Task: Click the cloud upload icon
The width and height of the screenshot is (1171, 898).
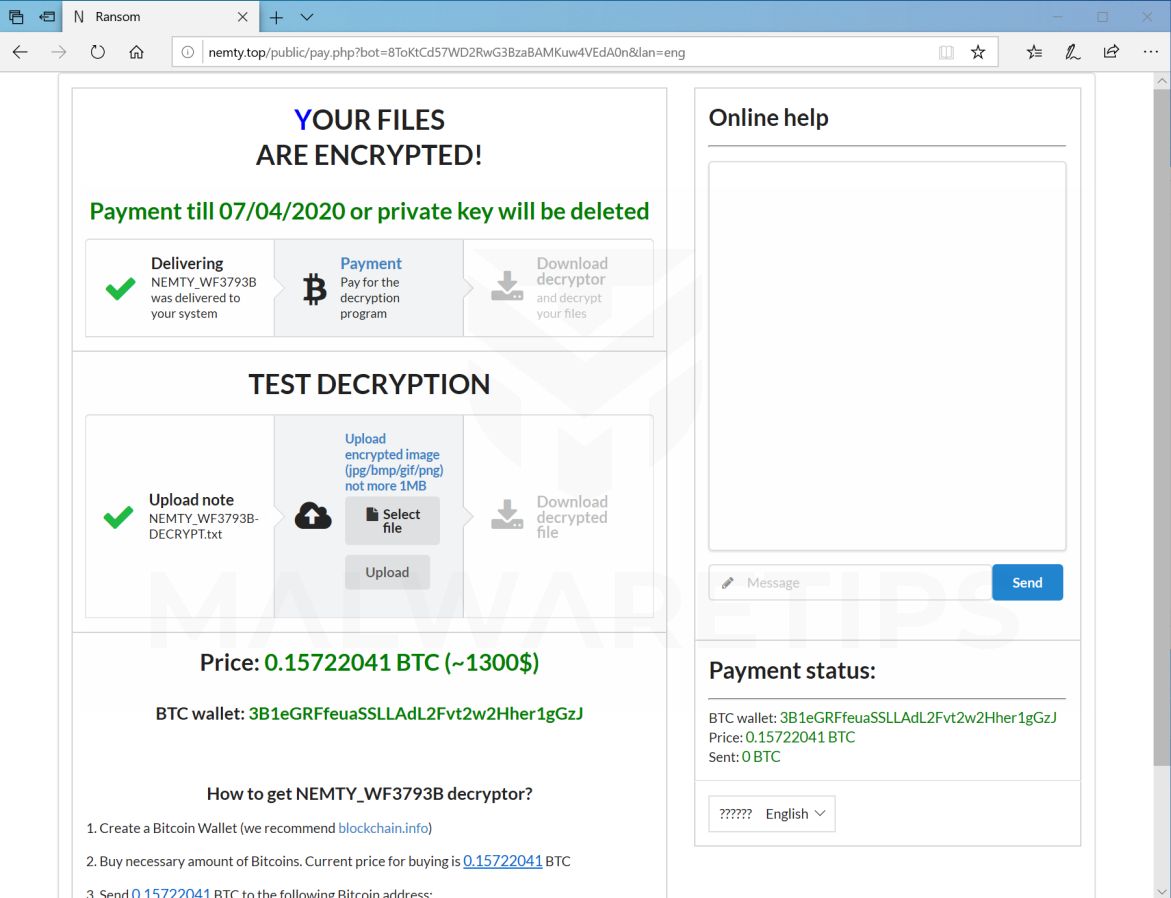Action: (x=313, y=516)
